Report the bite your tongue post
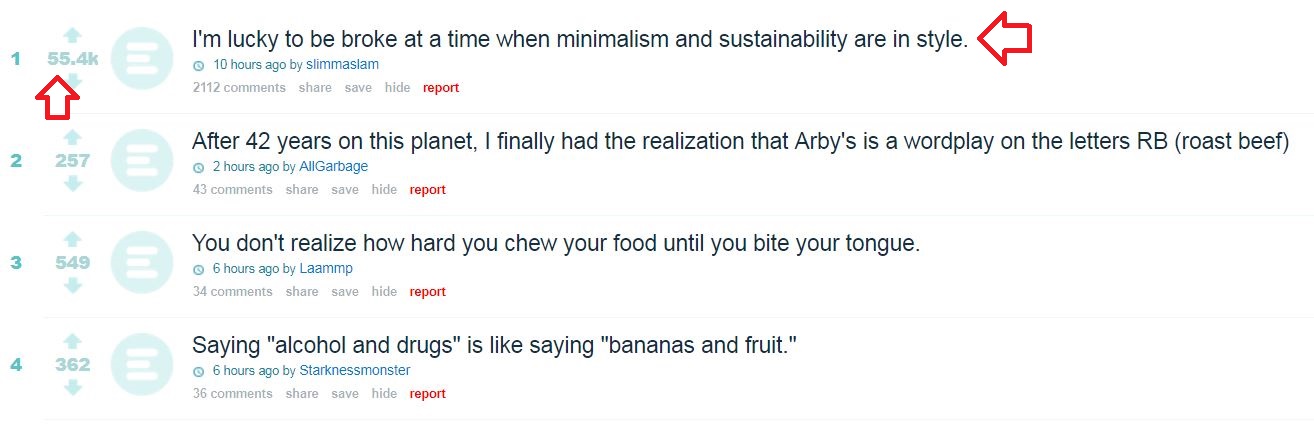This screenshot has height=426, width=1314. tap(427, 292)
